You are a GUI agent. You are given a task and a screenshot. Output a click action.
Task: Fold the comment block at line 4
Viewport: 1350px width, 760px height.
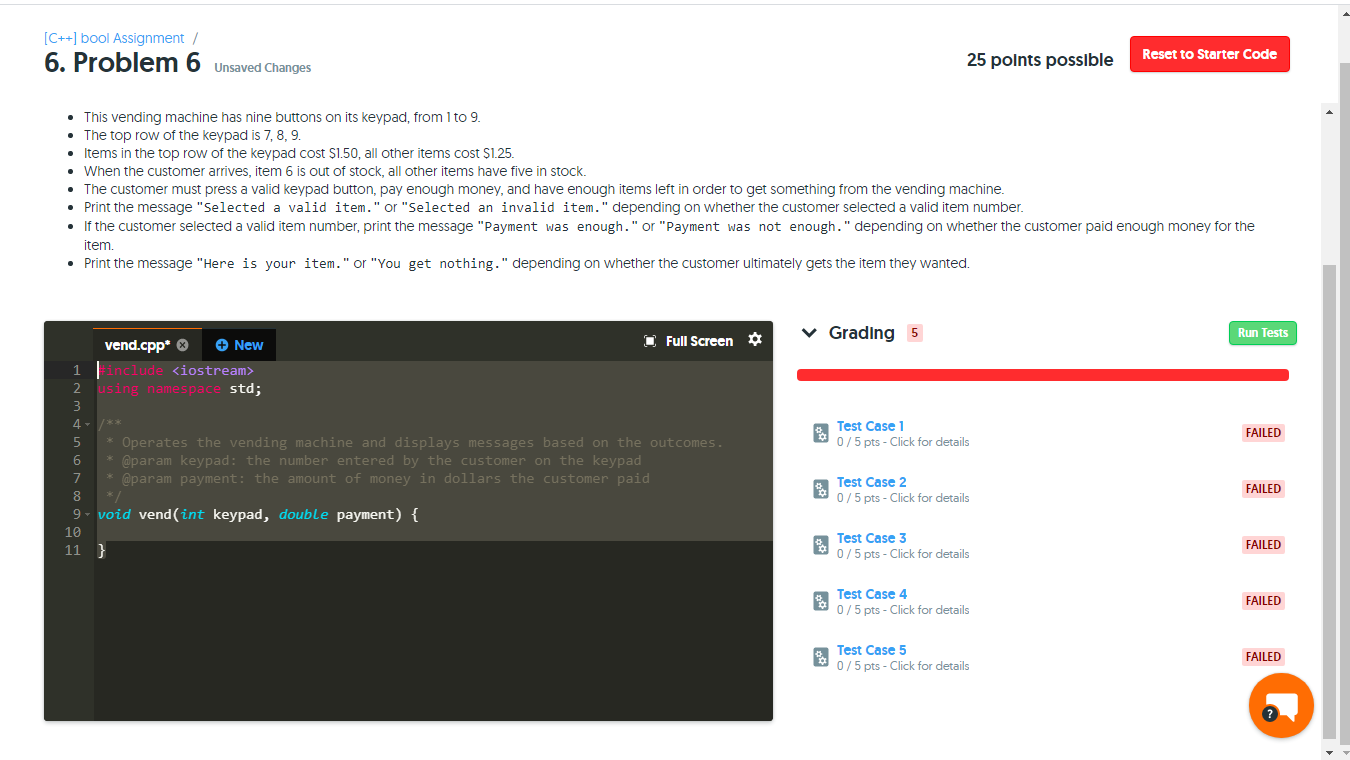(87, 423)
